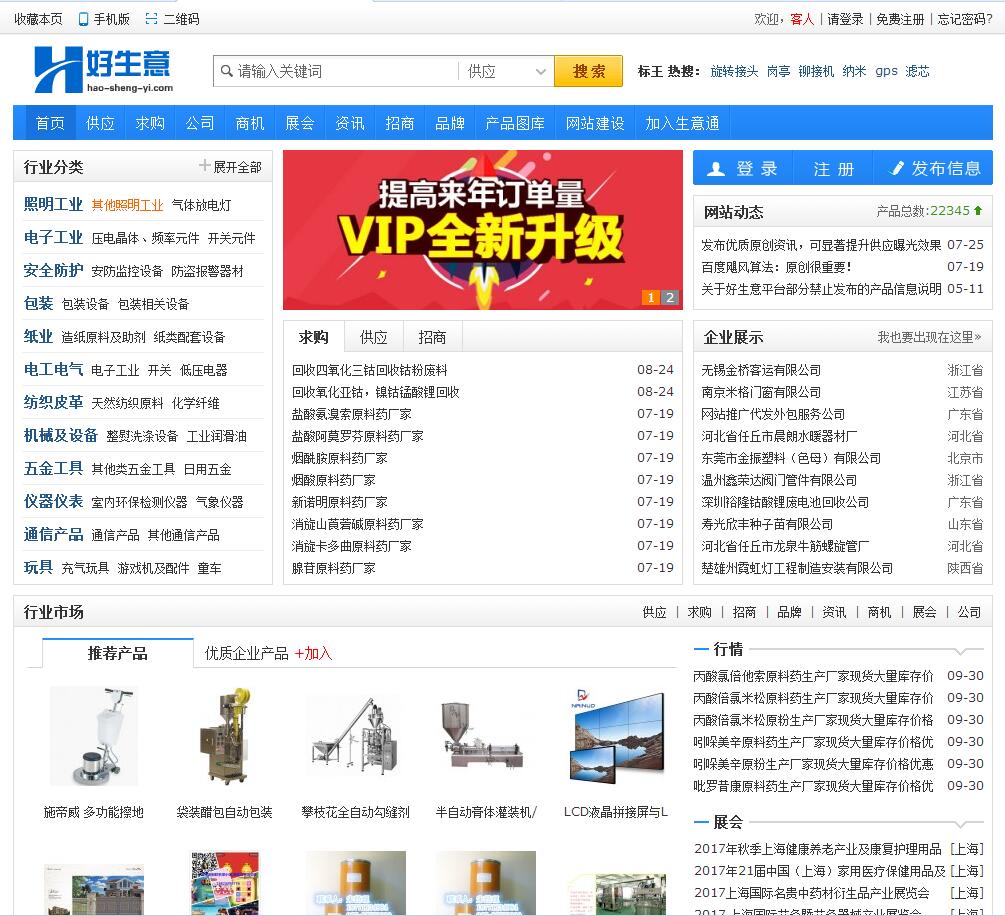
Task: Open the 供应 search category dropdown
Action: click(x=505, y=71)
